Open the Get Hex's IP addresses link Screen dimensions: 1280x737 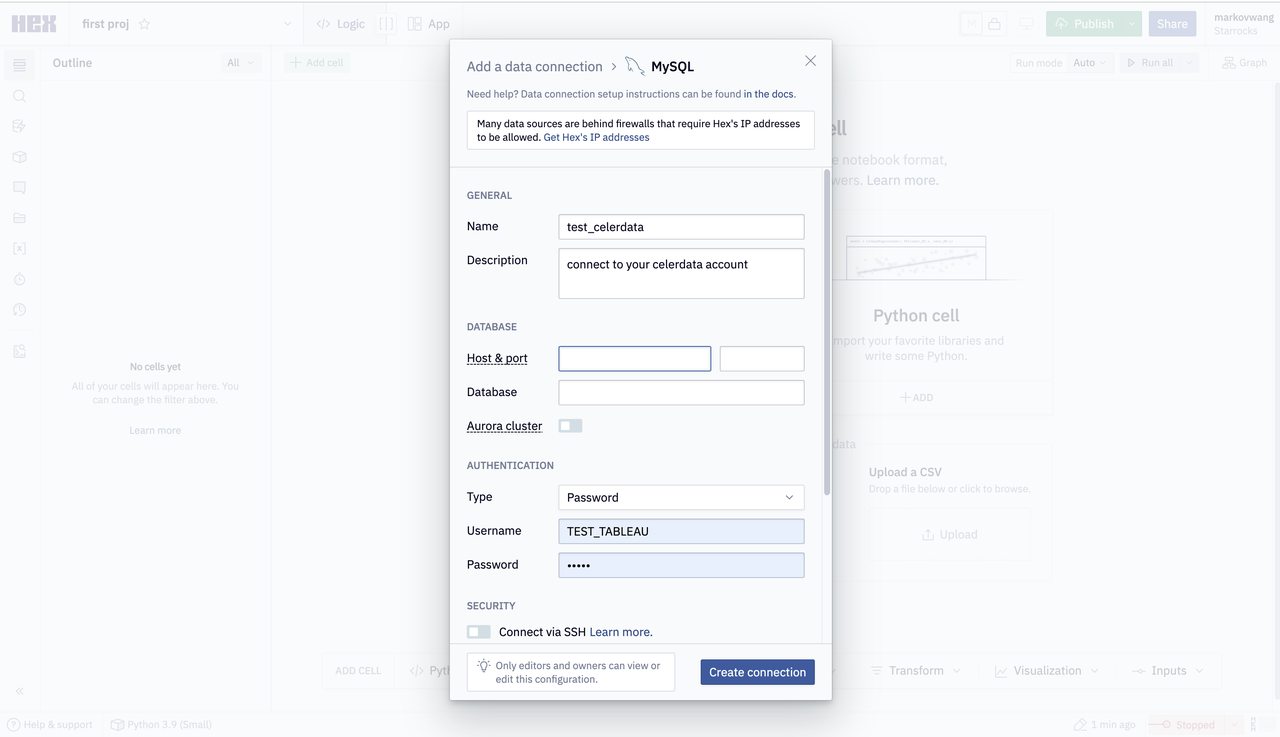[596, 138]
